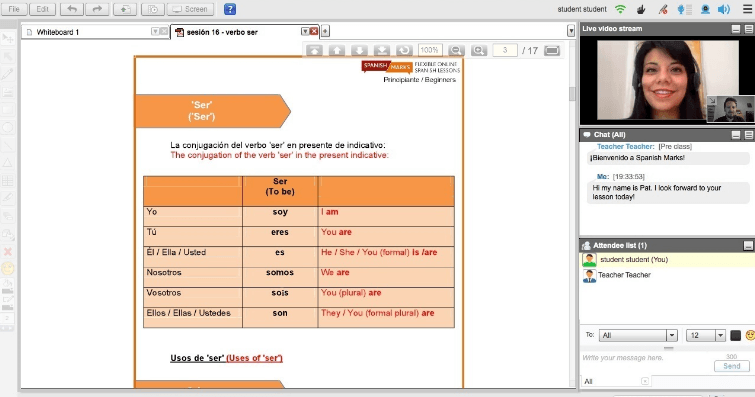Image resolution: width=755 pixels, height=397 pixels.
Task: Go to the last page of document
Action: [382, 50]
